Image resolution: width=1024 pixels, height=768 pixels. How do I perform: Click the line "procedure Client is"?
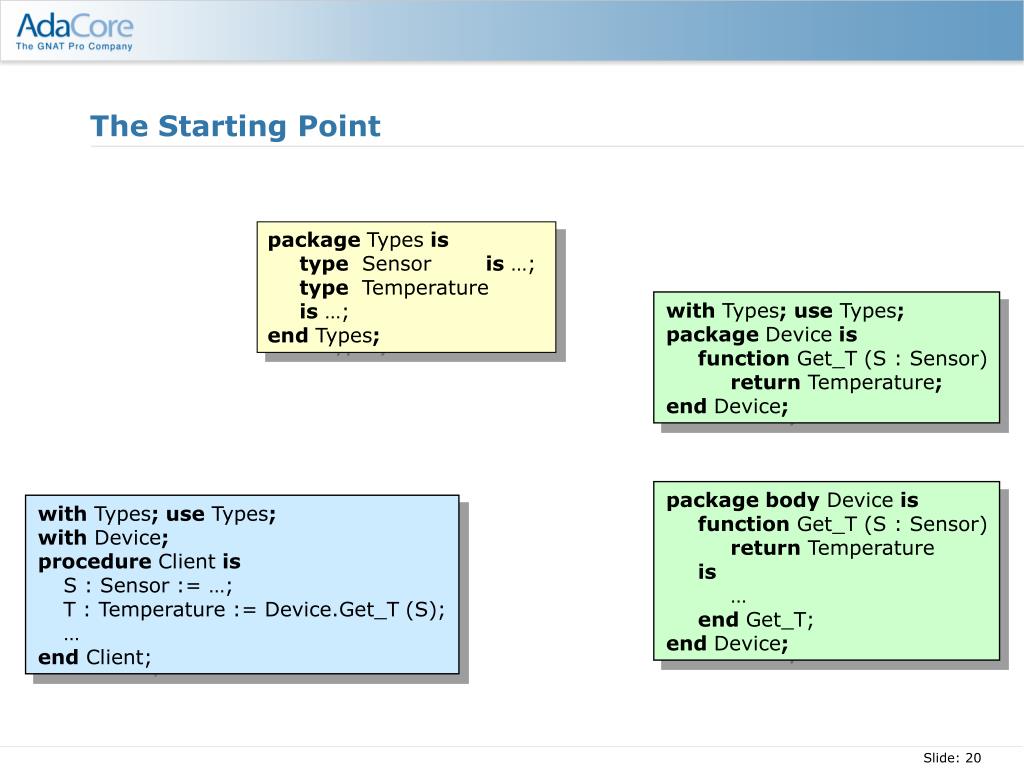tap(139, 562)
